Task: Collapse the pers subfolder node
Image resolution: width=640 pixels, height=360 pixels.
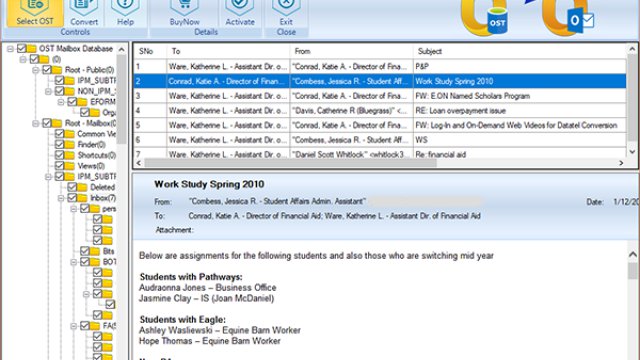Action: [73, 209]
